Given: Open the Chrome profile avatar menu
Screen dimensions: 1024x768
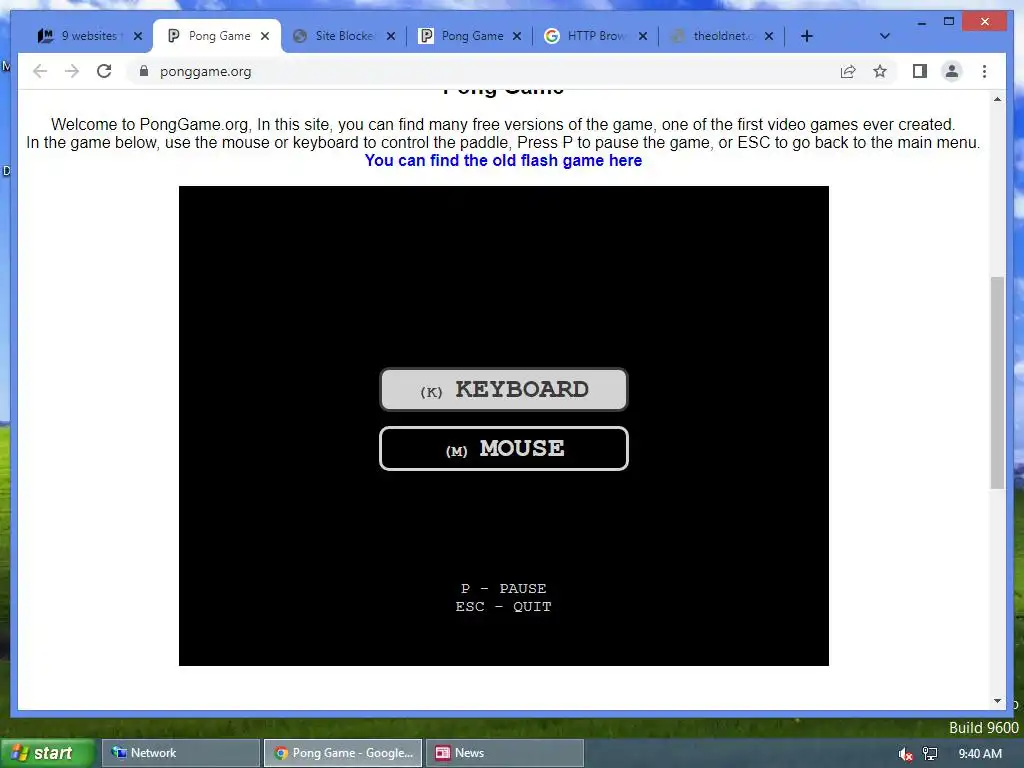Looking at the screenshot, I should pos(952,71).
